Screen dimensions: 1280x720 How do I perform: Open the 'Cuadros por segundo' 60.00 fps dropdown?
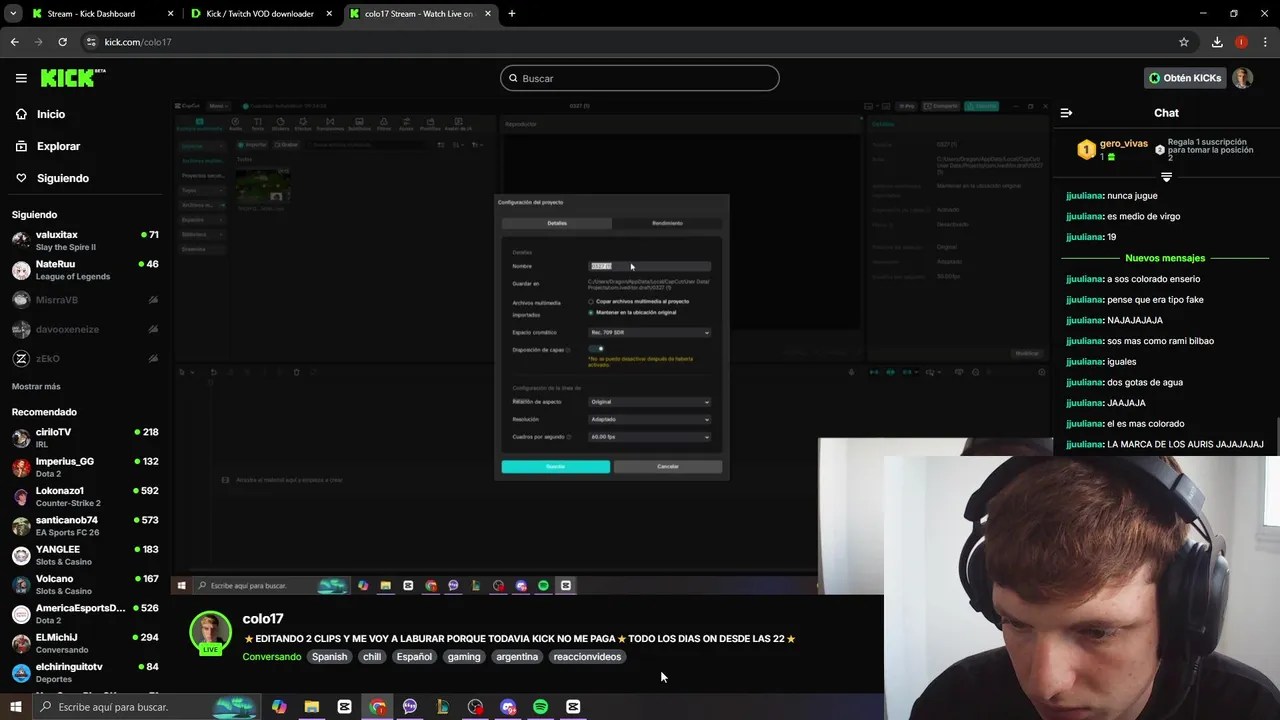[x=649, y=437]
